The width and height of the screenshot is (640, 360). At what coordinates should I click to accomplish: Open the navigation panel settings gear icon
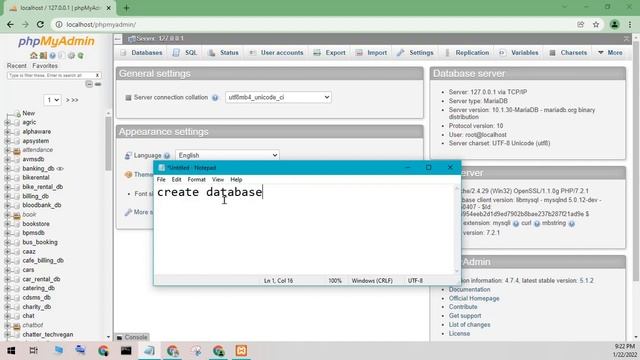pos(71,56)
